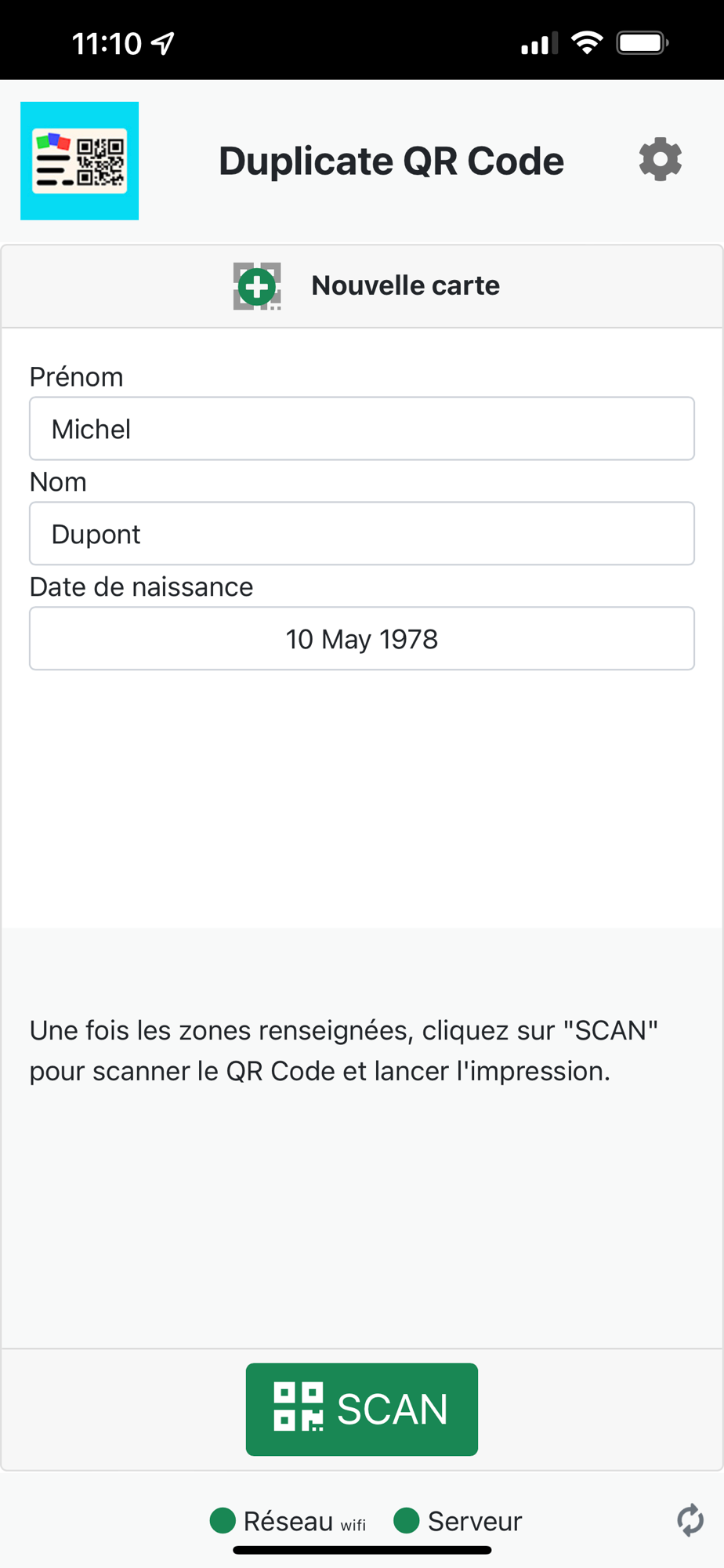Select the Nouvelle carte header label
Screen dimensions: 724x1568
coord(405,285)
